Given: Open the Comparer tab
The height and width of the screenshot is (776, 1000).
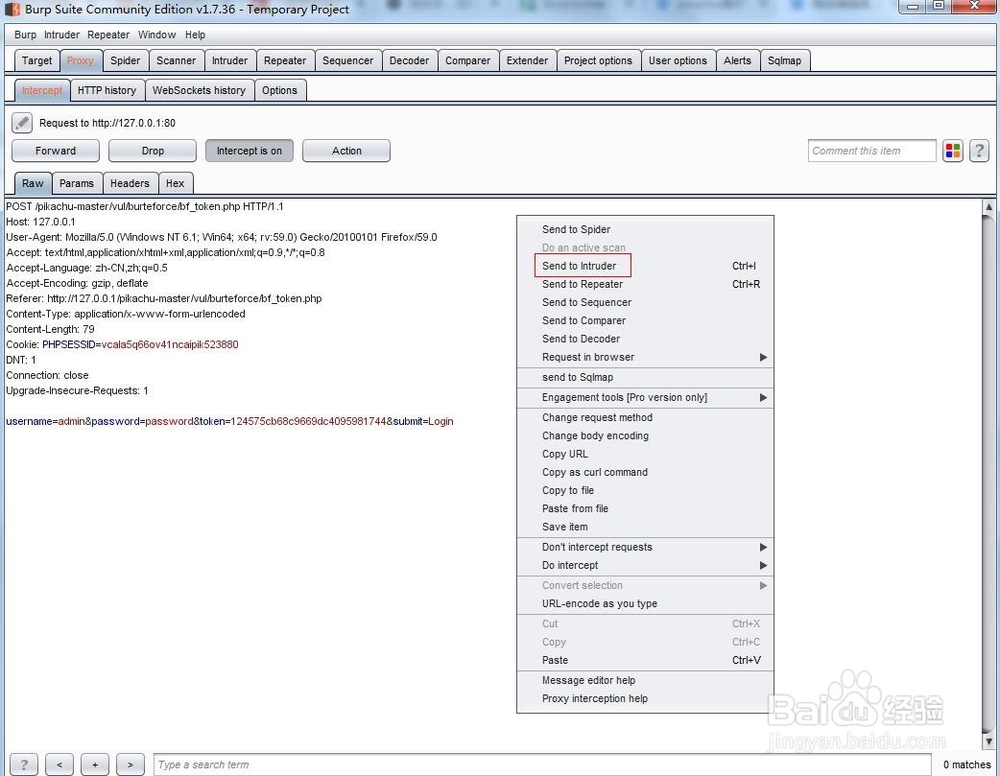Looking at the screenshot, I should (468, 61).
